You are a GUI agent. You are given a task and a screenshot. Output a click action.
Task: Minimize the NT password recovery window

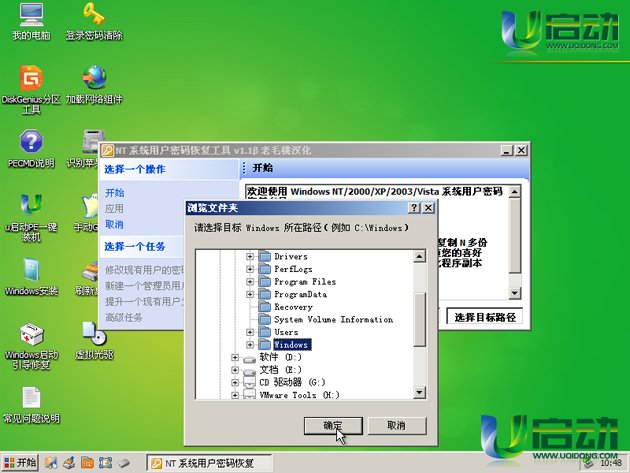tap(507, 150)
